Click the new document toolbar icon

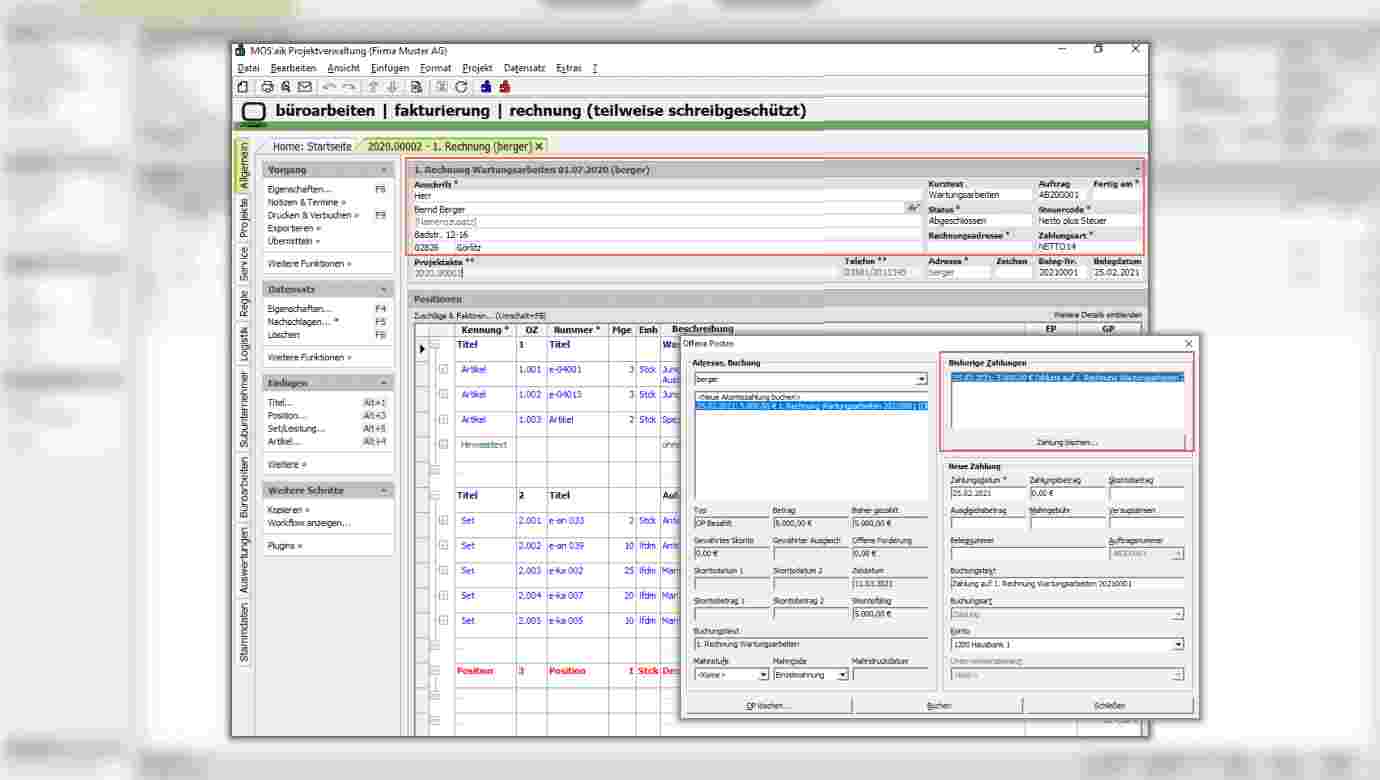(243, 87)
